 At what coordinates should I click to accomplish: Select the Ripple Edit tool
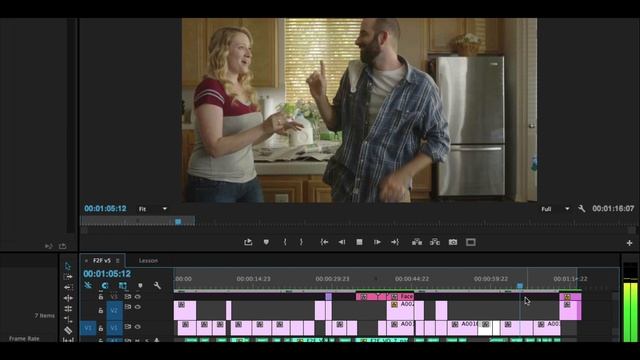pos(68,298)
